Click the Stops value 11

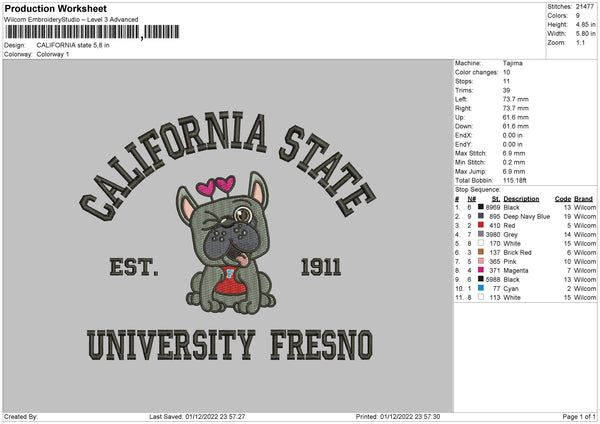pos(506,81)
